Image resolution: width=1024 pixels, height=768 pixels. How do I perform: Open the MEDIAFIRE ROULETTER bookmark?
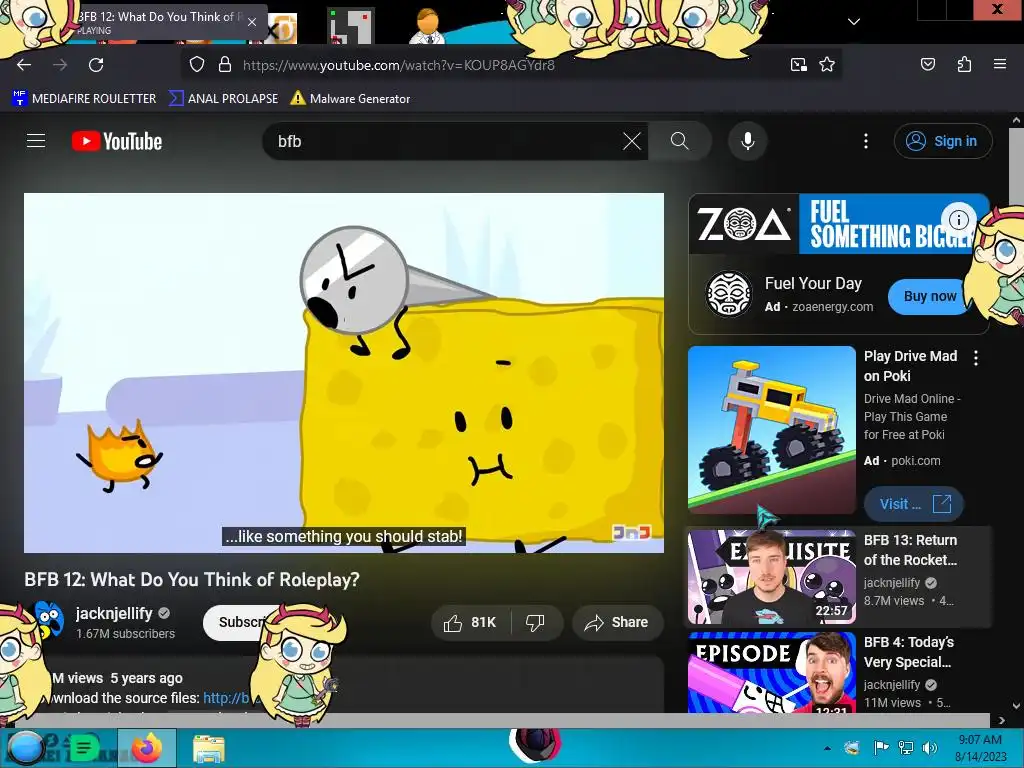pyautogui.click(x=84, y=99)
